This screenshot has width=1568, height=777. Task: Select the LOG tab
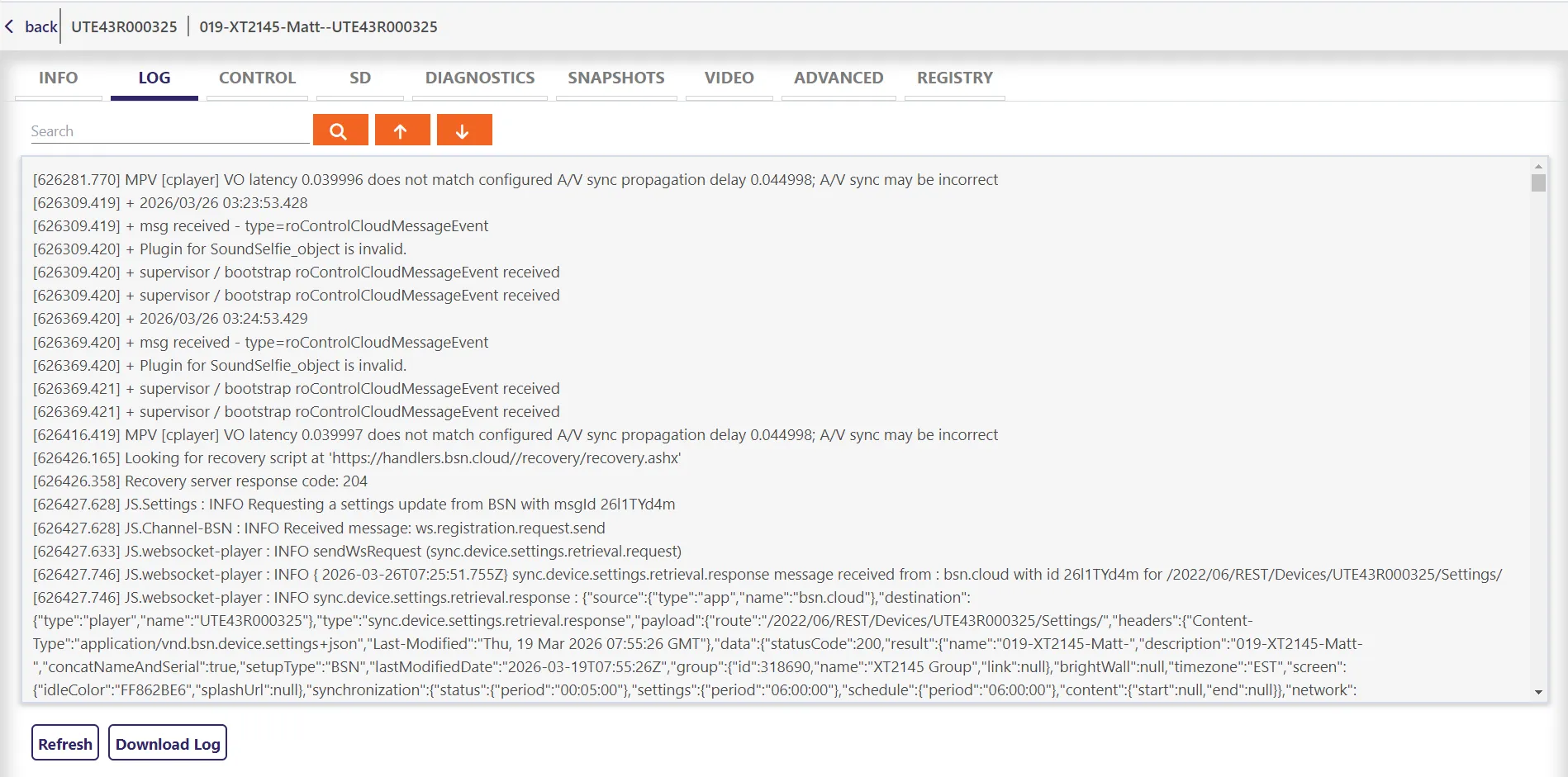pyautogui.click(x=154, y=78)
